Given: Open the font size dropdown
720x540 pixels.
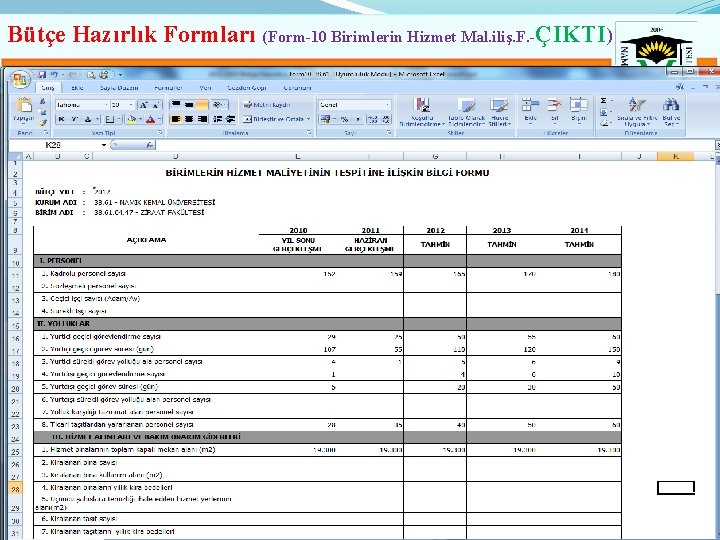Looking at the screenshot, I should 131,105.
